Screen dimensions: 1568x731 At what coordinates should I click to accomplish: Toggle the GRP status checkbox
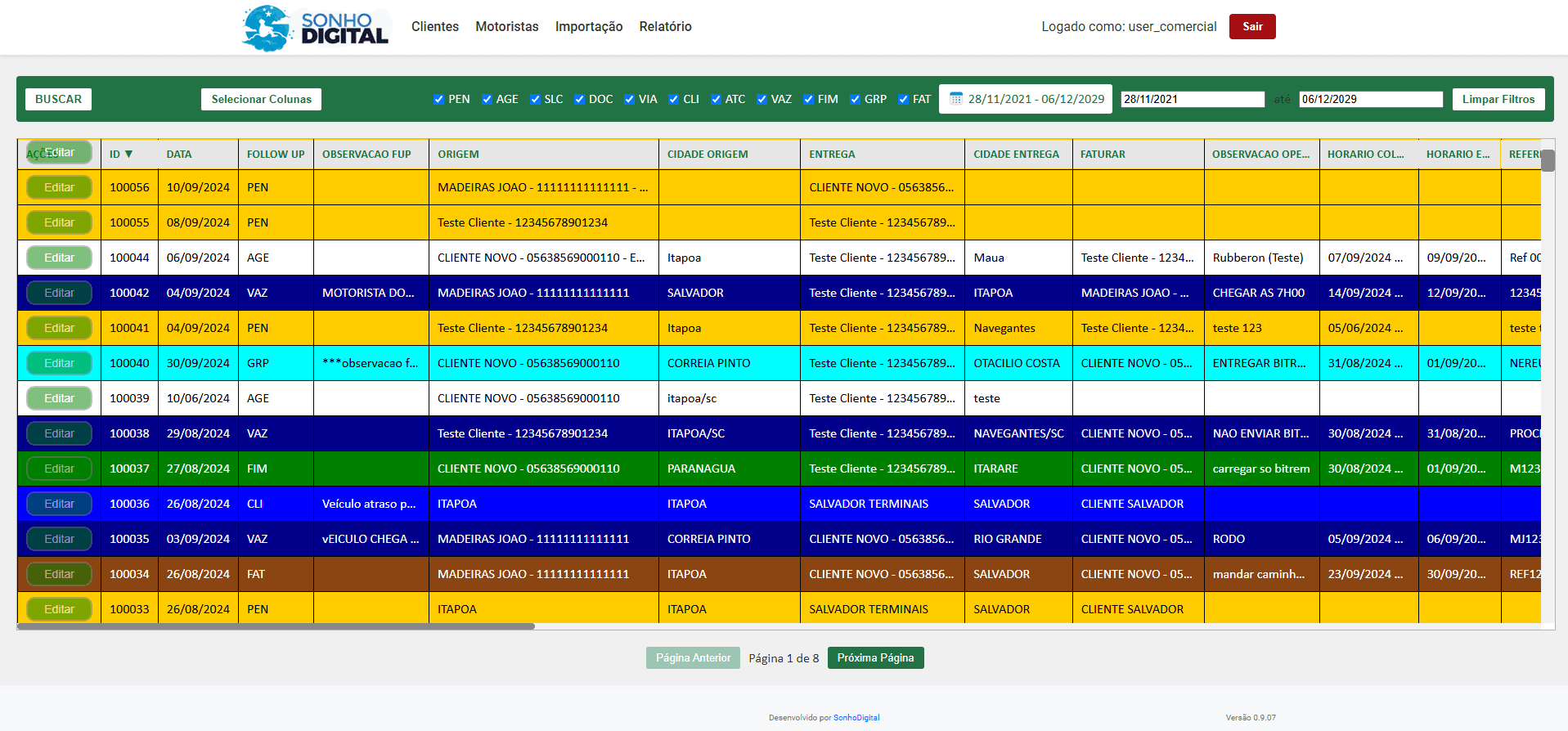[x=855, y=99]
